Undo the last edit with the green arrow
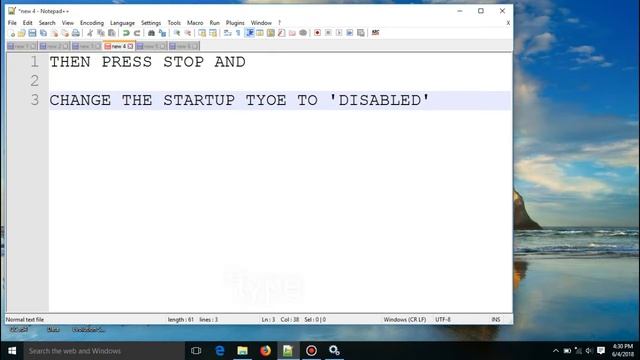The image size is (640, 360). coord(126,33)
